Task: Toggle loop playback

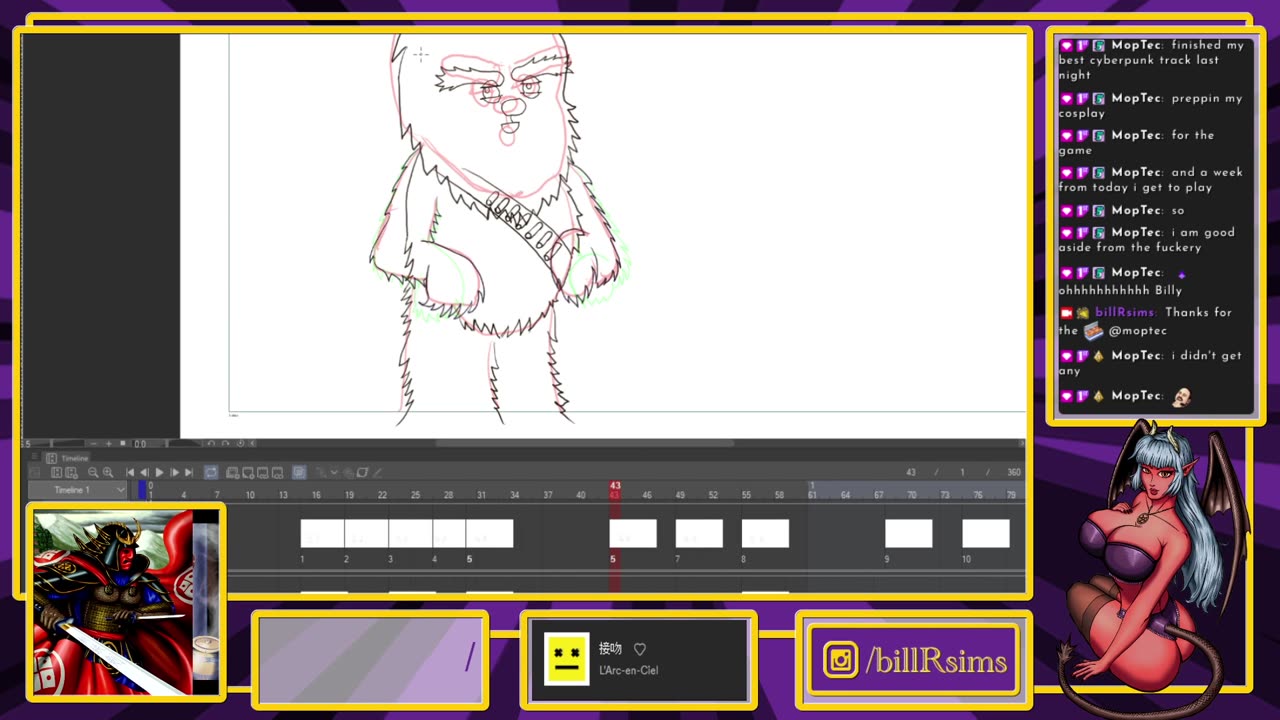Action: [x=211, y=472]
